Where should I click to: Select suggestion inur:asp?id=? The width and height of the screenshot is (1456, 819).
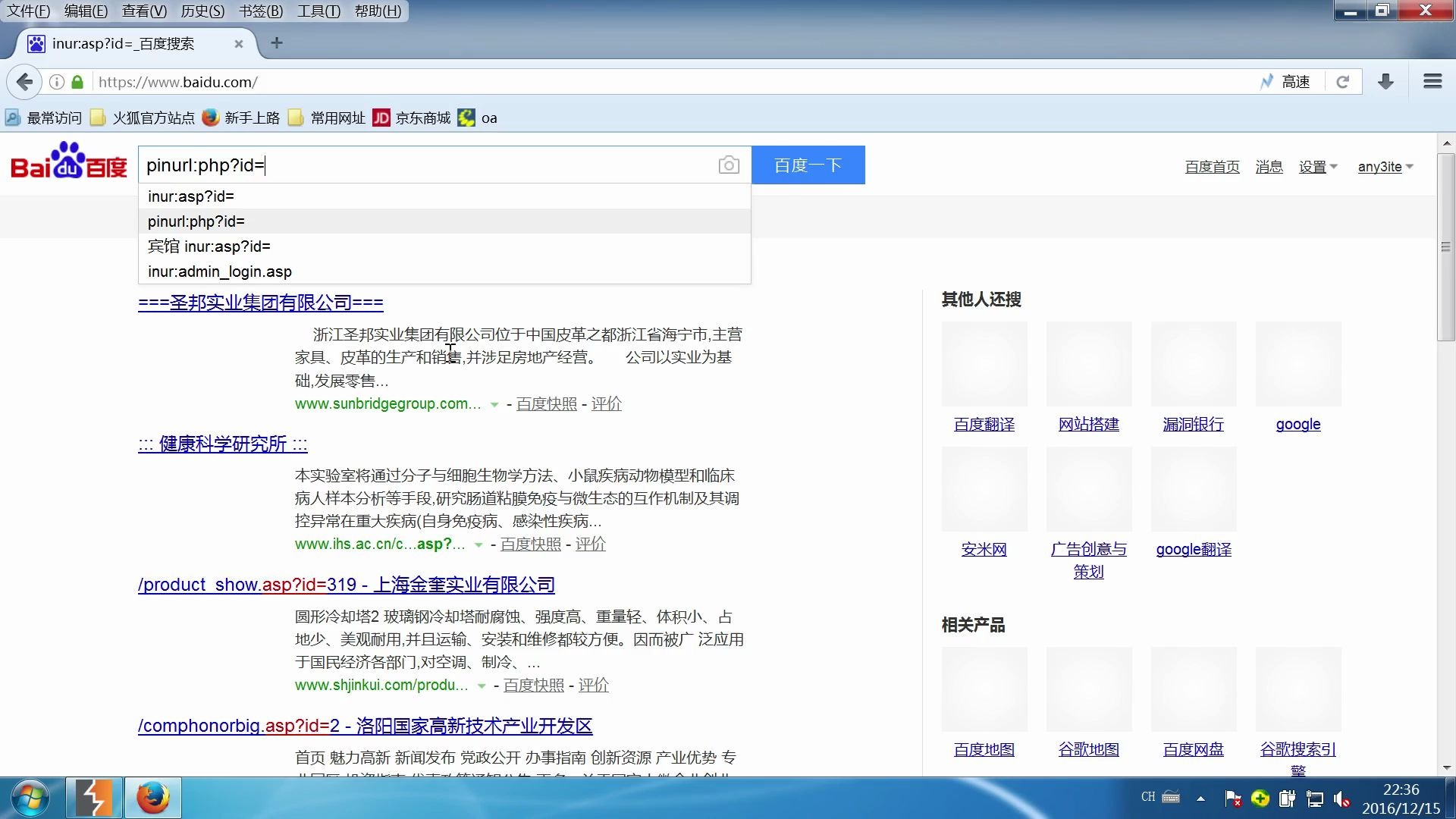click(x=444, y=196)
